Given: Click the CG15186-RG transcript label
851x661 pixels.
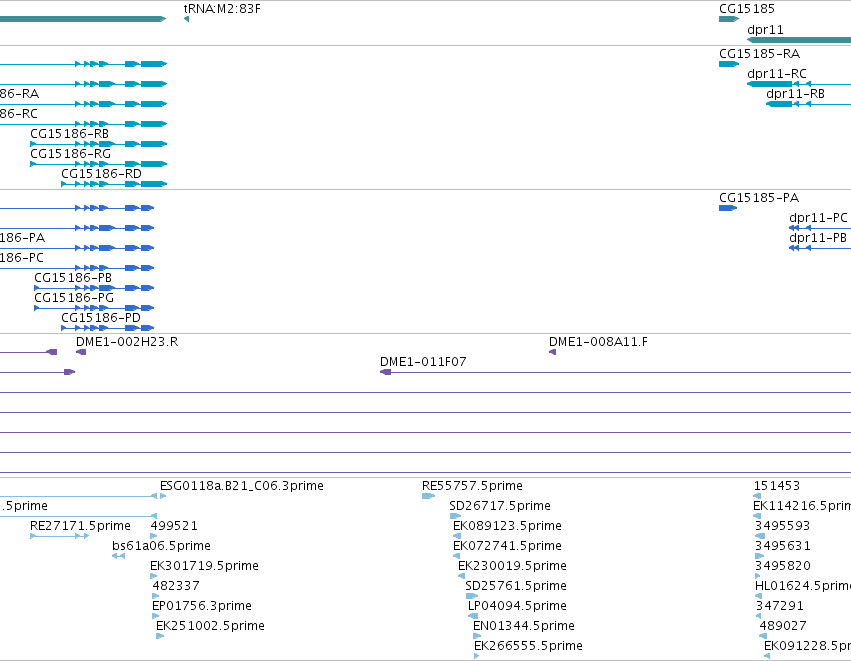Looking at the screenshot, I should (x=71, y=154).
